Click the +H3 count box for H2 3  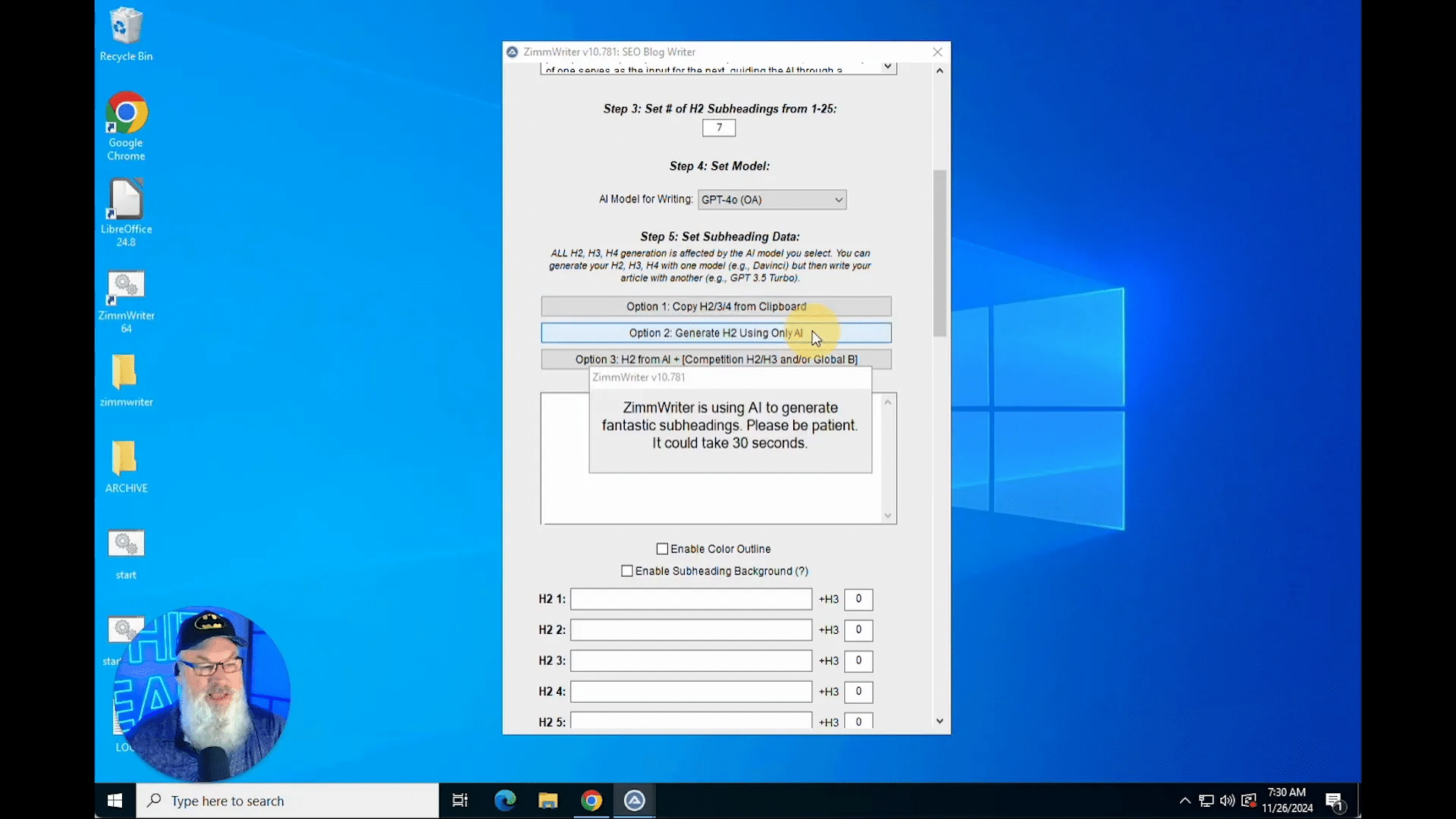tap(858, 661)
